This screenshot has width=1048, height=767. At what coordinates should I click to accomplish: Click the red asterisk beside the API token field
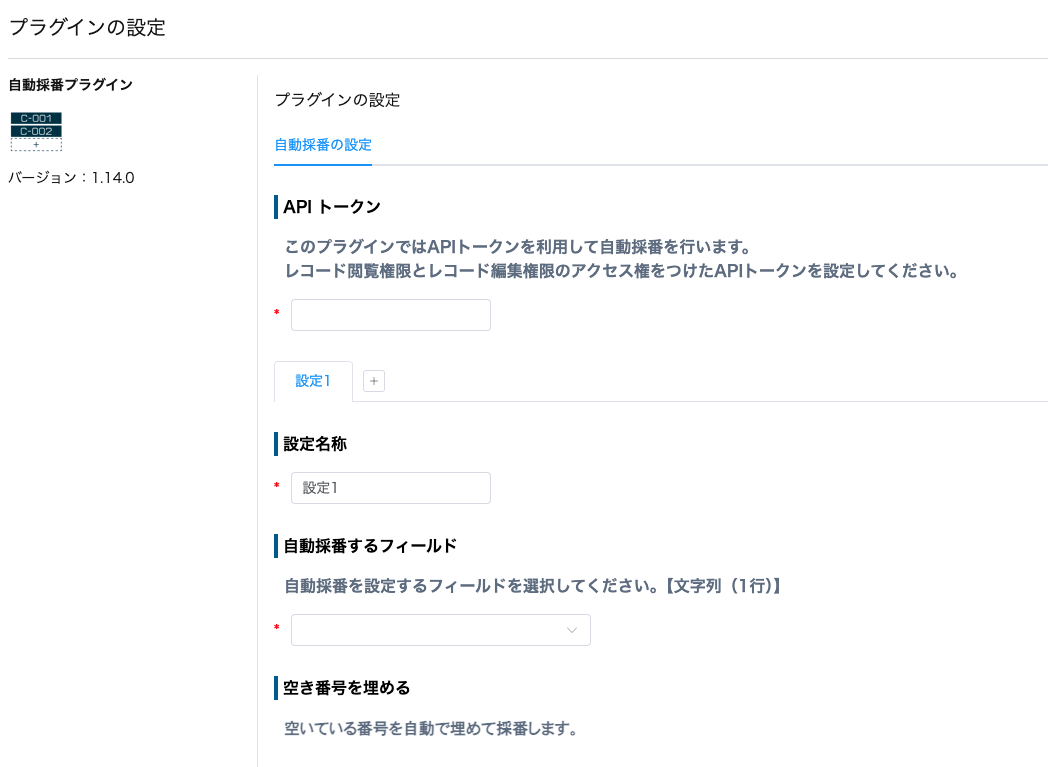[277, 314]
